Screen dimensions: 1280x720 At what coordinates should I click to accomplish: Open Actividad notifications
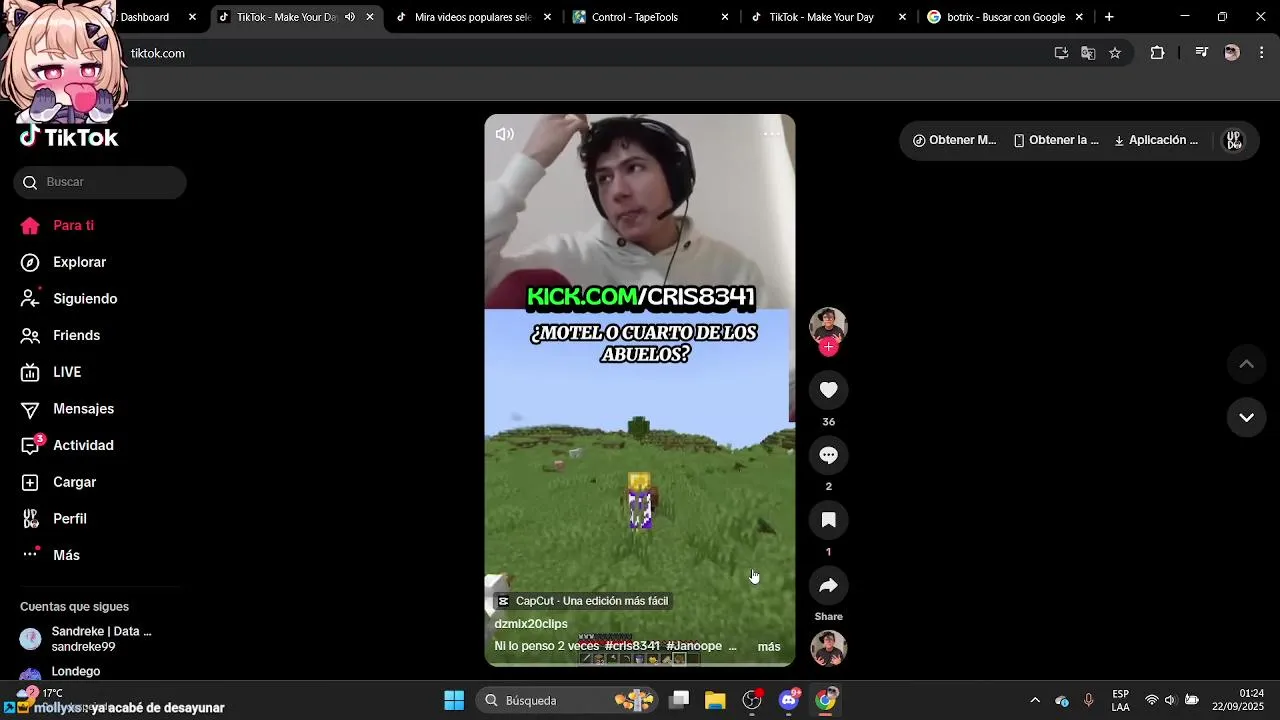68,446
